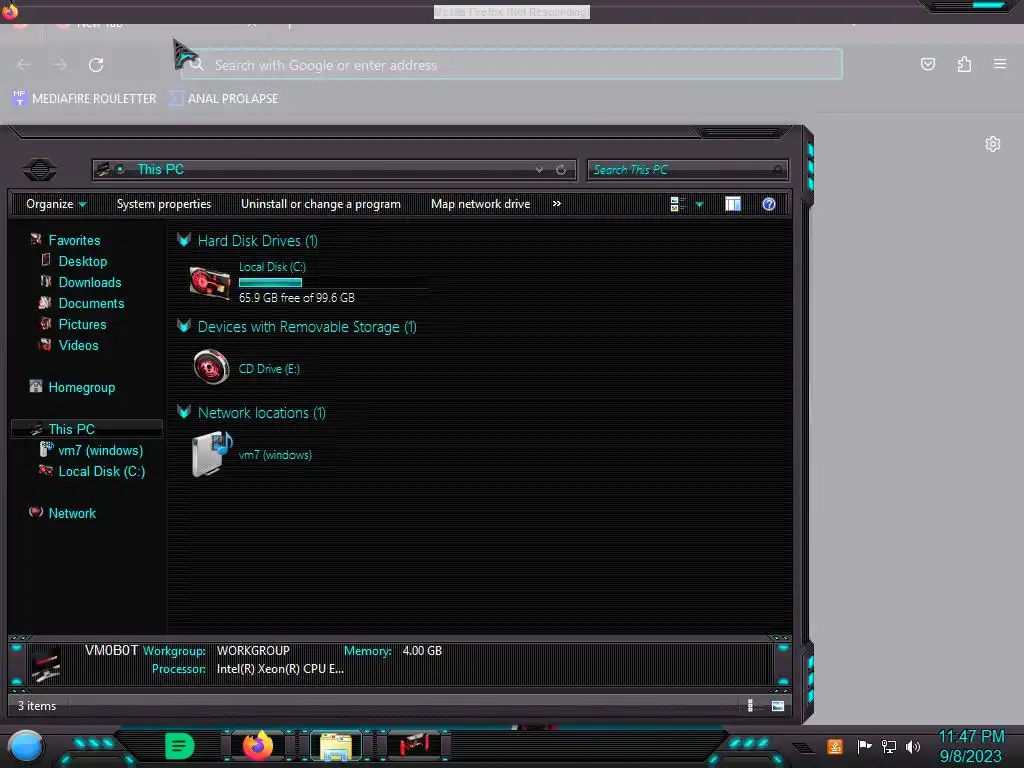Viewport: 1024px width, 768px height.
Task: Open the MEDIAFIRE ROULETTER bookmark
Action: click(x=85, y=99)
